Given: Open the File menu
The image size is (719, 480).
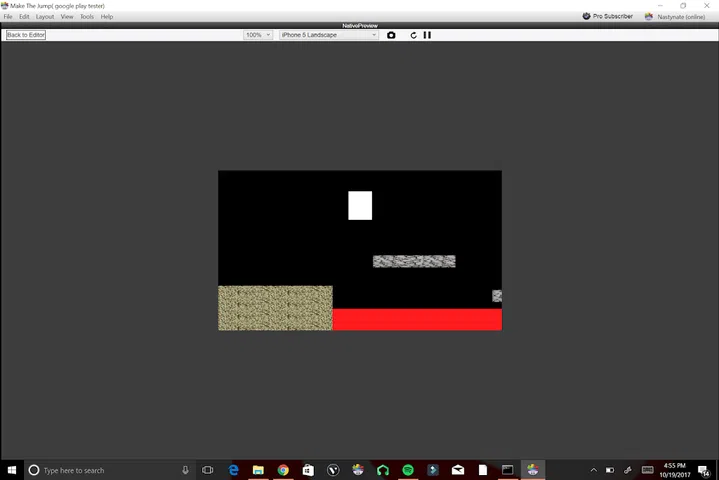Looking at the screenshot, I should click(8, 17).
